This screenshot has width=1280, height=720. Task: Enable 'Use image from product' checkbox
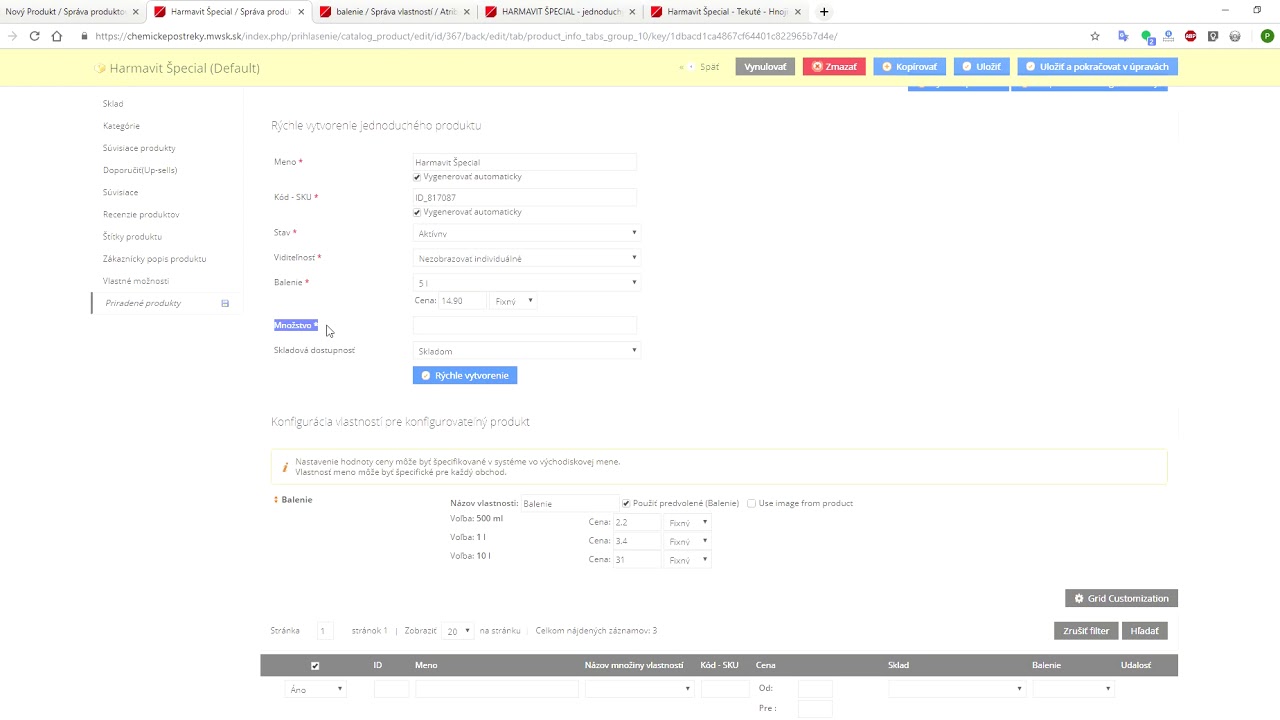click(751, 503)
